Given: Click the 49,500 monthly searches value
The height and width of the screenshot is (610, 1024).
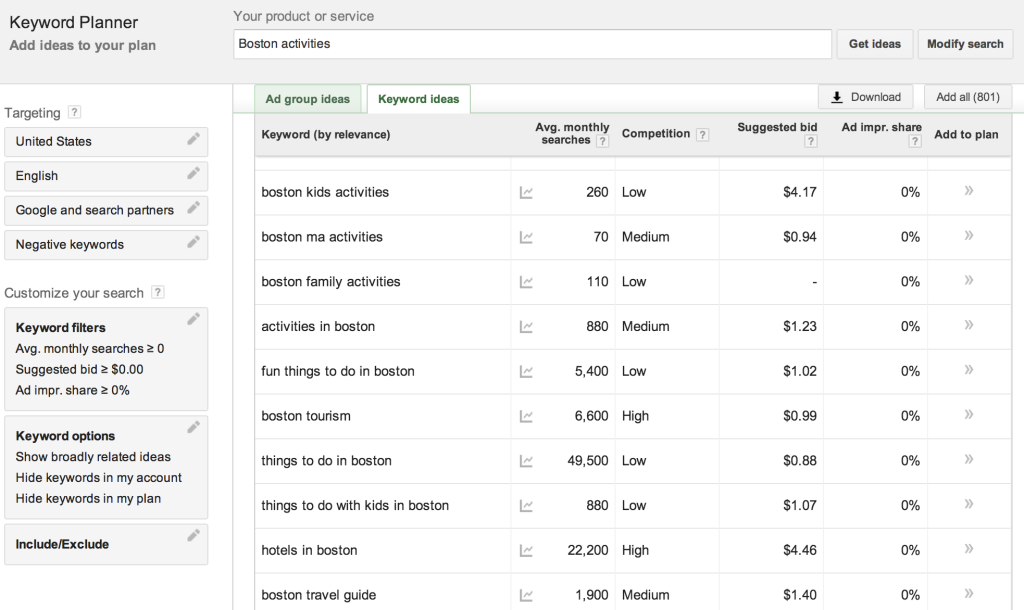Looking at the screenshot, I should (588, 460).
